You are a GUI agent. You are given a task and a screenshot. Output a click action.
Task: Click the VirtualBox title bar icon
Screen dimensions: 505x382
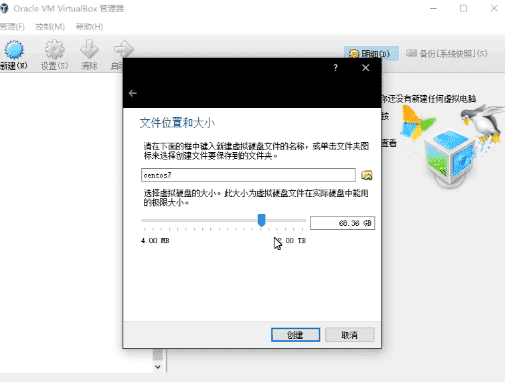4,9
